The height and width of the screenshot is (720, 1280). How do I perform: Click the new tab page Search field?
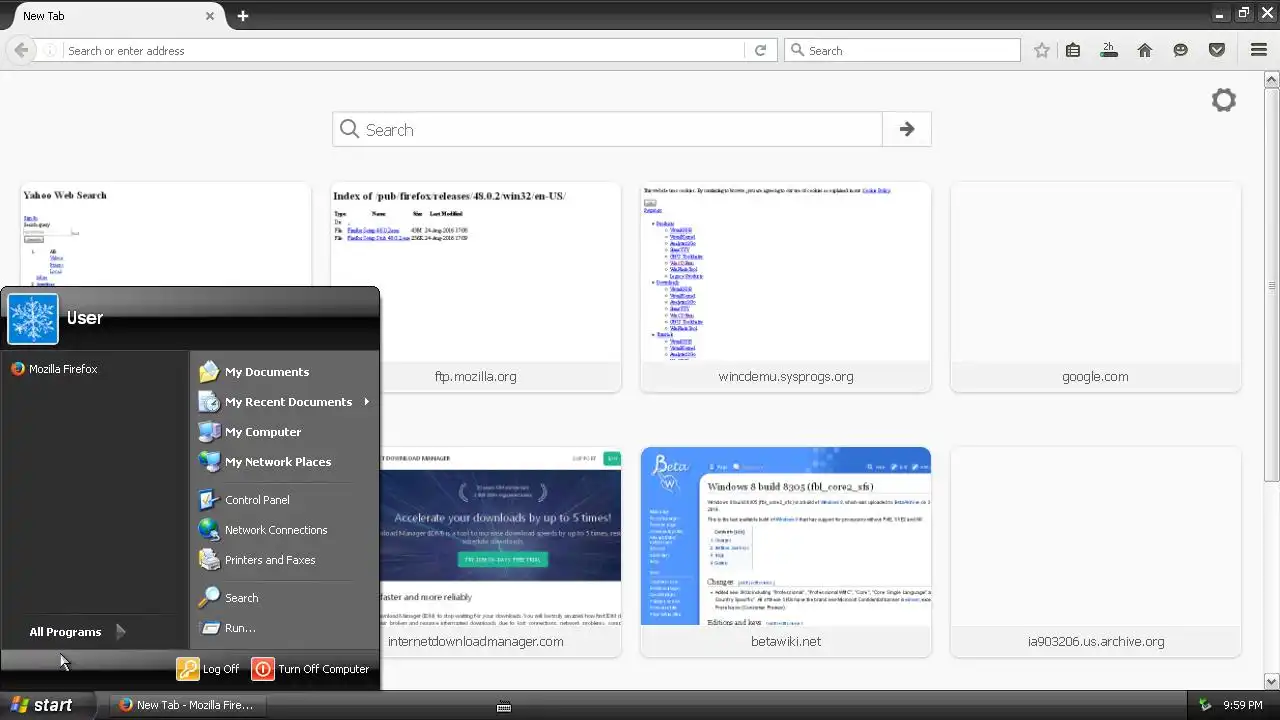click(608, 129)
